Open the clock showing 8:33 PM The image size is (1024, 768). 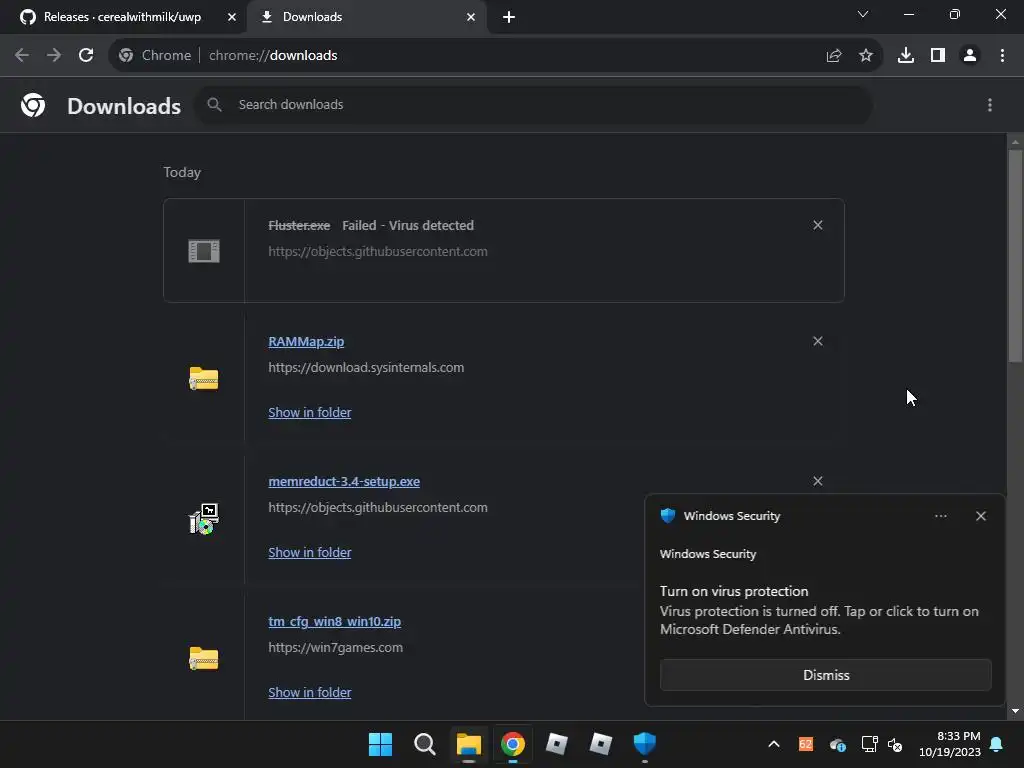(x=950, y=744)
